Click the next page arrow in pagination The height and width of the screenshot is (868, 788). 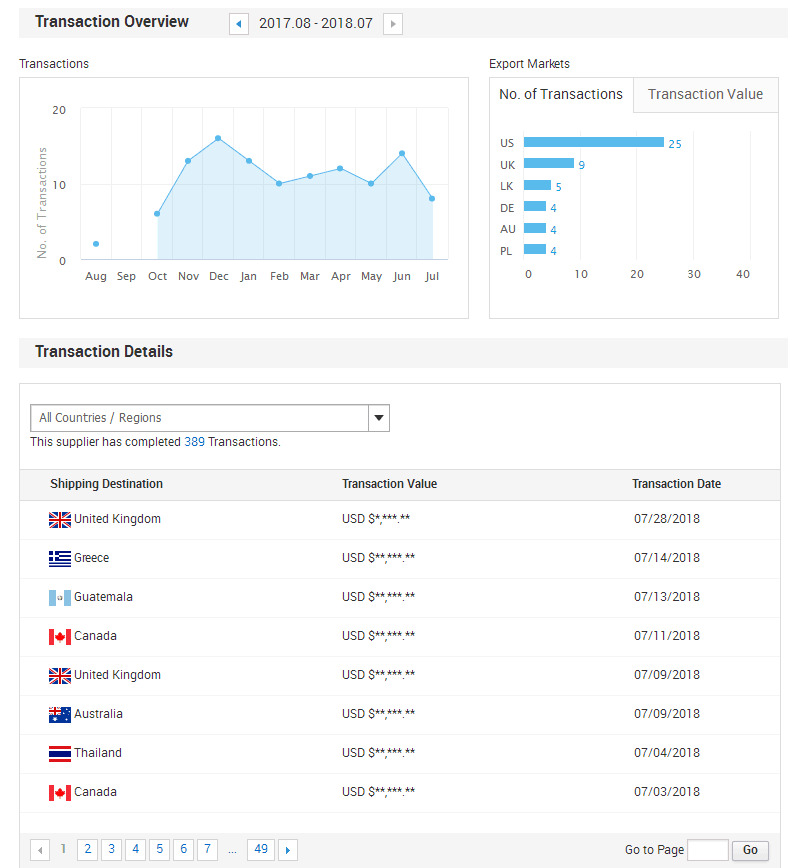pyautogui.click(x=288, y=850)
